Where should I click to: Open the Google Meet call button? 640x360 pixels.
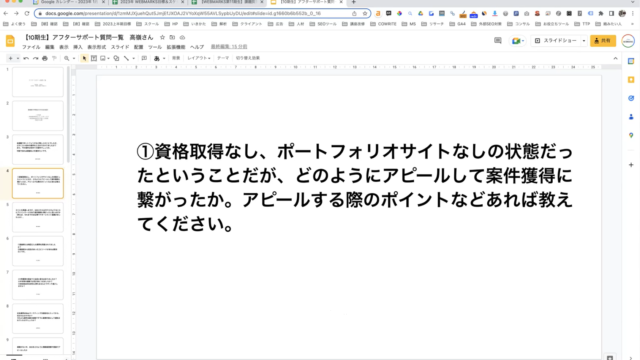[517, 41]
